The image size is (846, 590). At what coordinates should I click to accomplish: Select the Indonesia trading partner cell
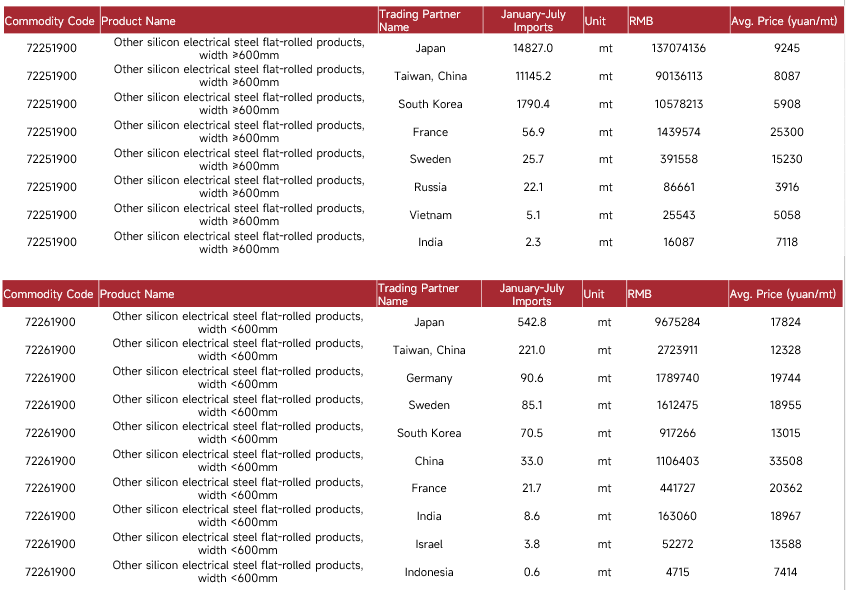(429, 572)
